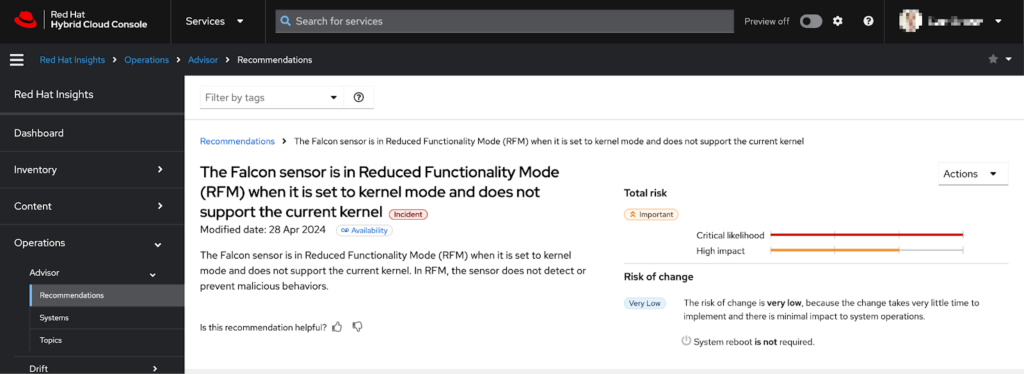Click the tags filter help icon

point(359,97)
